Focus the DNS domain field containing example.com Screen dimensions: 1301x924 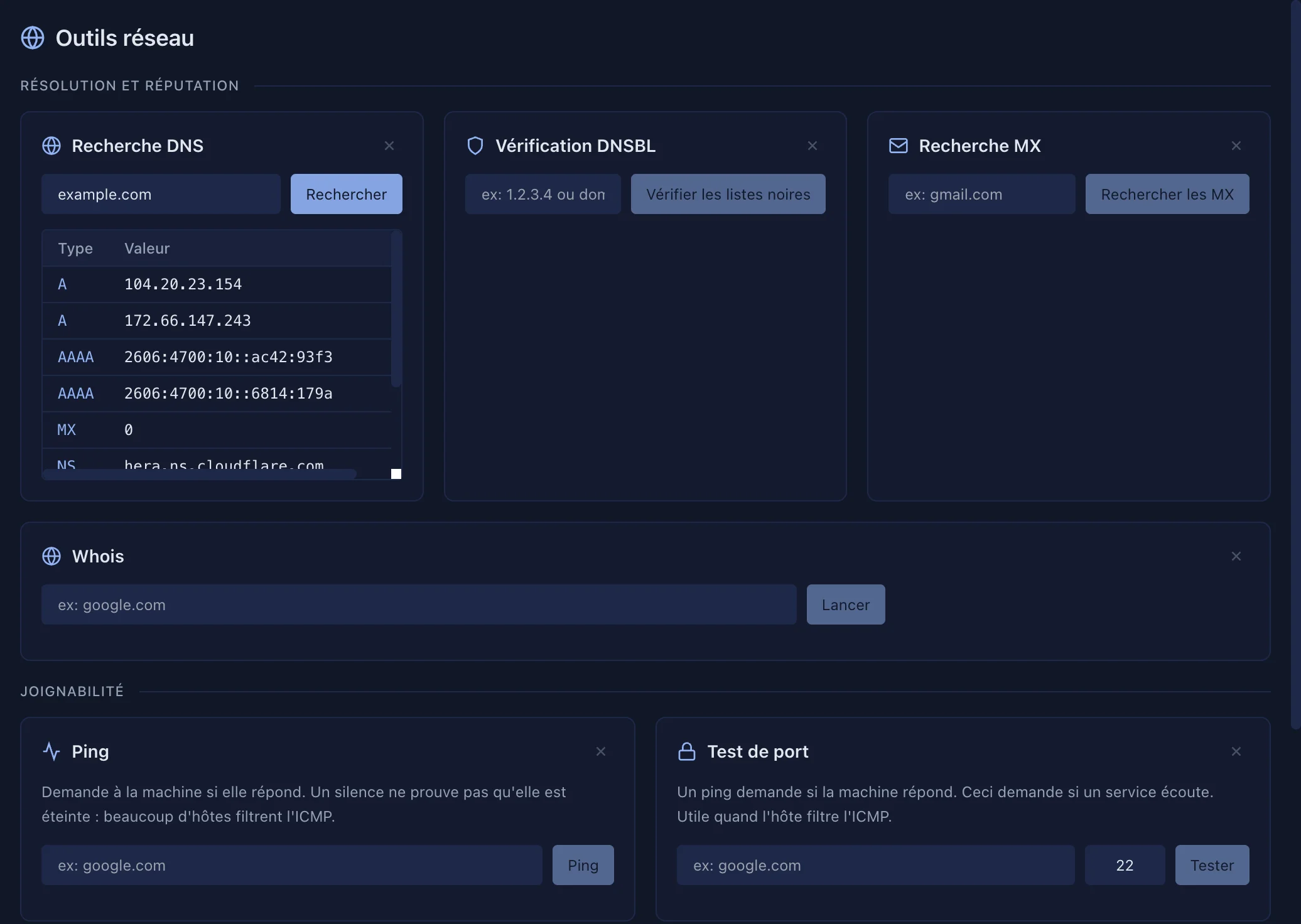161,194
